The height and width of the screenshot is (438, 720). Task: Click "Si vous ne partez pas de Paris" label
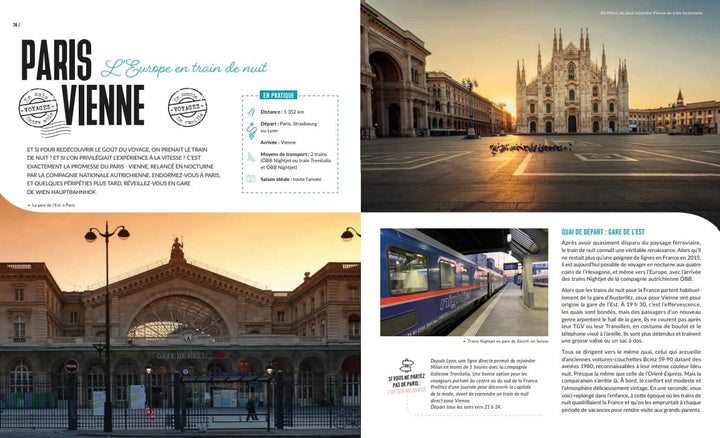tap(407, 385)
